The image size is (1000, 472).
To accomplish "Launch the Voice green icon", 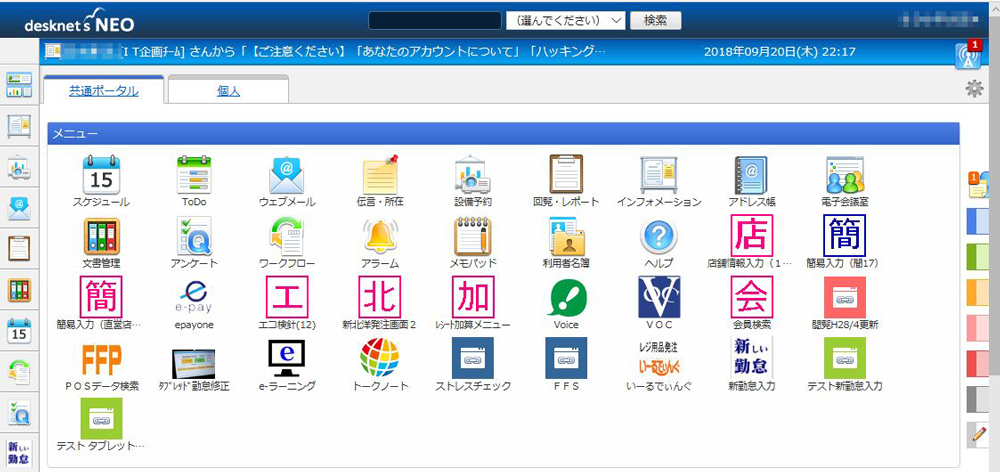I will pos(566,298).
